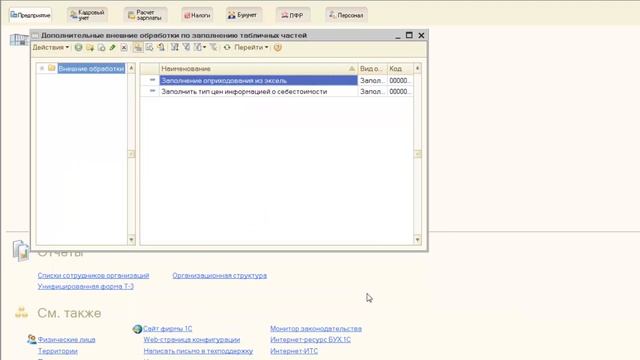The image size is (640, 360).
Task: Click the Код cell of Заполнить тип цен row
Action: [399, 91]
